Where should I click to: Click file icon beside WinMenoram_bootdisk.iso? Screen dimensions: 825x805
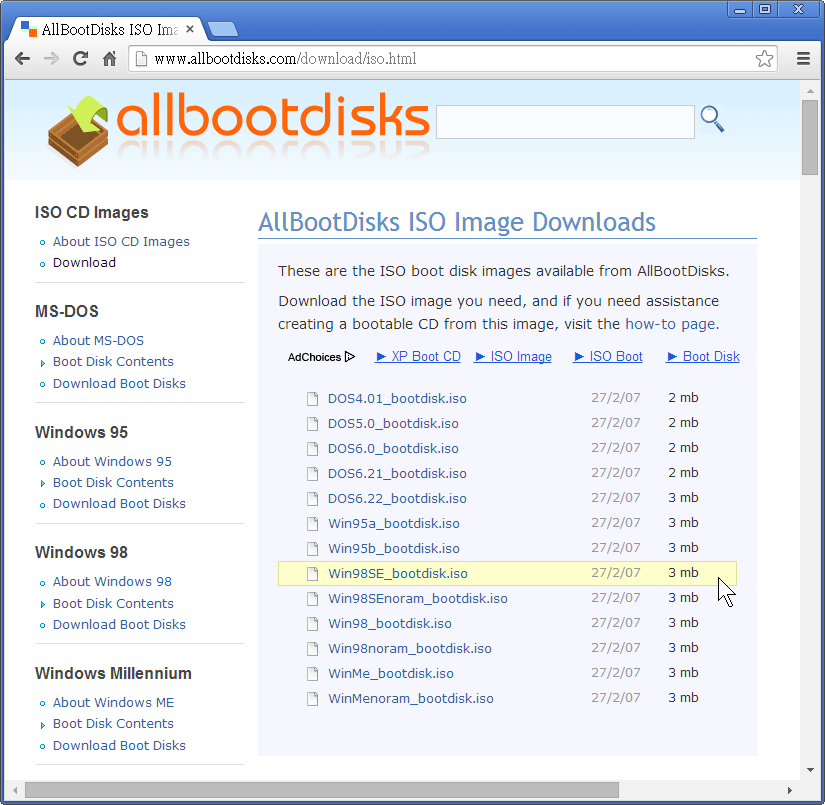[313, 699]
